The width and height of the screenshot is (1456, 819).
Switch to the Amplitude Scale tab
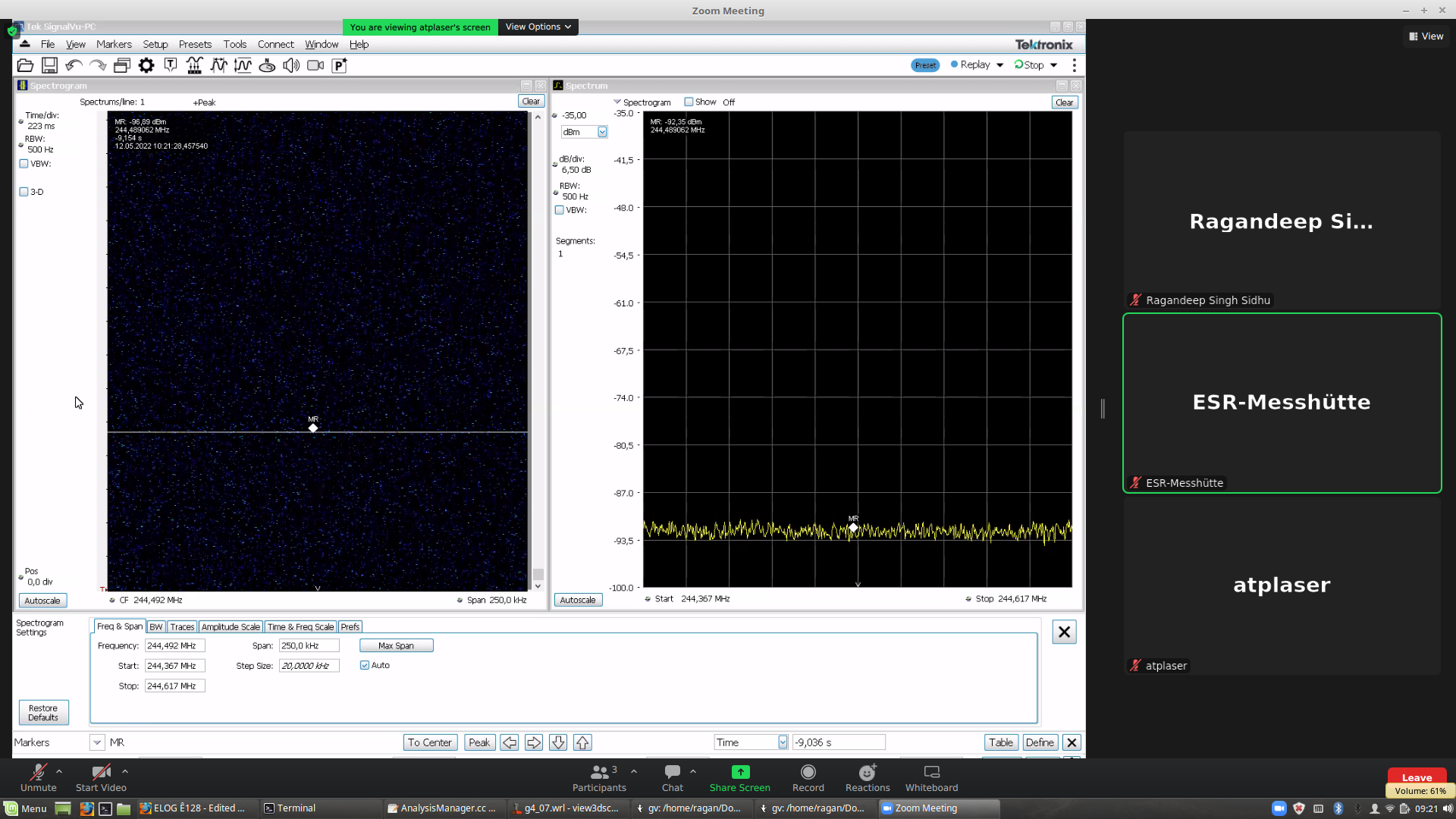click(x=231, y=626)
